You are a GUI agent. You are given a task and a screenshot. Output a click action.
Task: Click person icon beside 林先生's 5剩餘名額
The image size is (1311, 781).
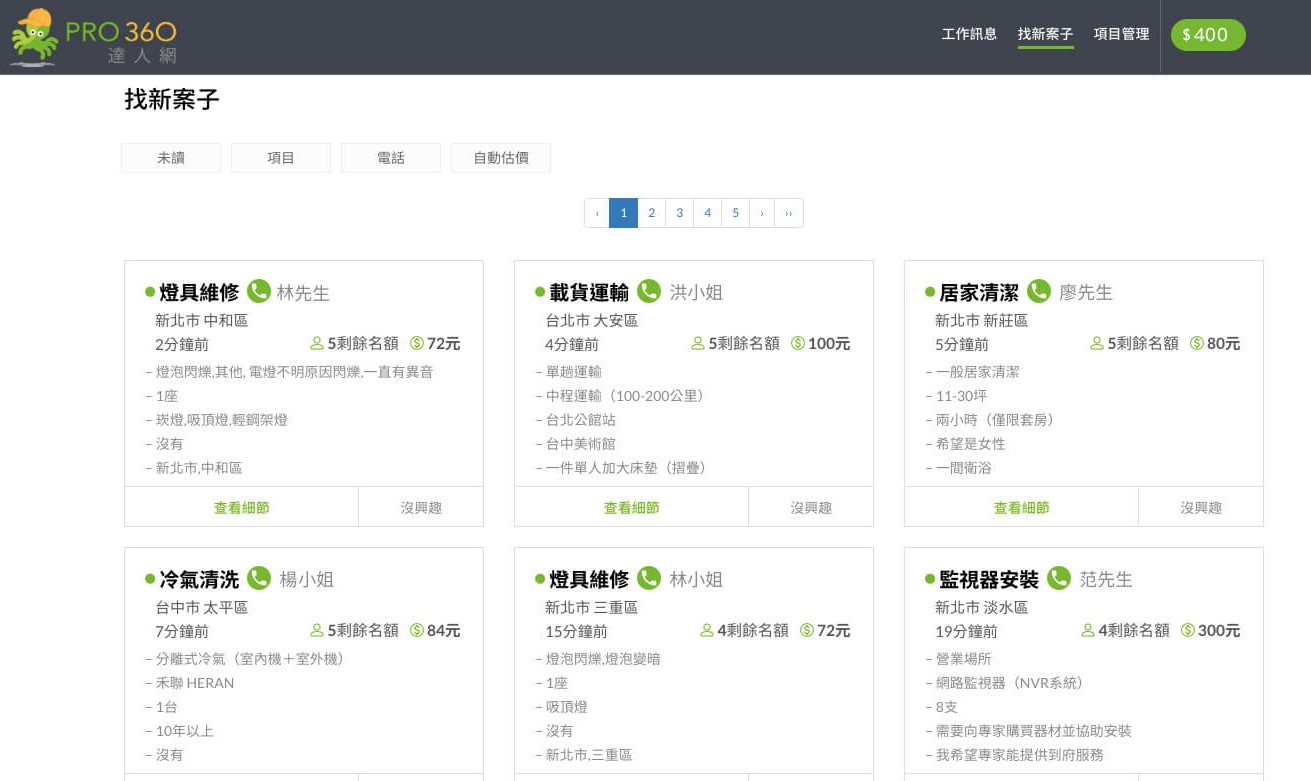point(317,343)
